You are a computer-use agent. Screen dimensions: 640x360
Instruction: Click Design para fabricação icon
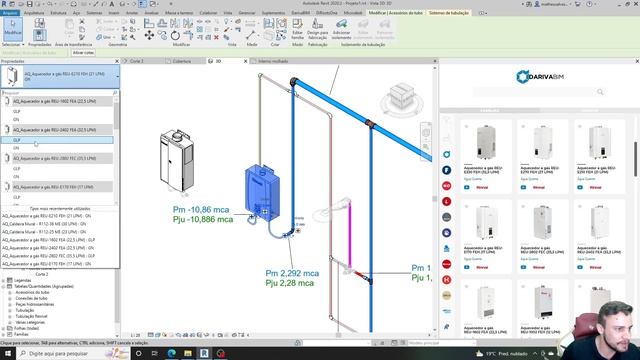318,29
